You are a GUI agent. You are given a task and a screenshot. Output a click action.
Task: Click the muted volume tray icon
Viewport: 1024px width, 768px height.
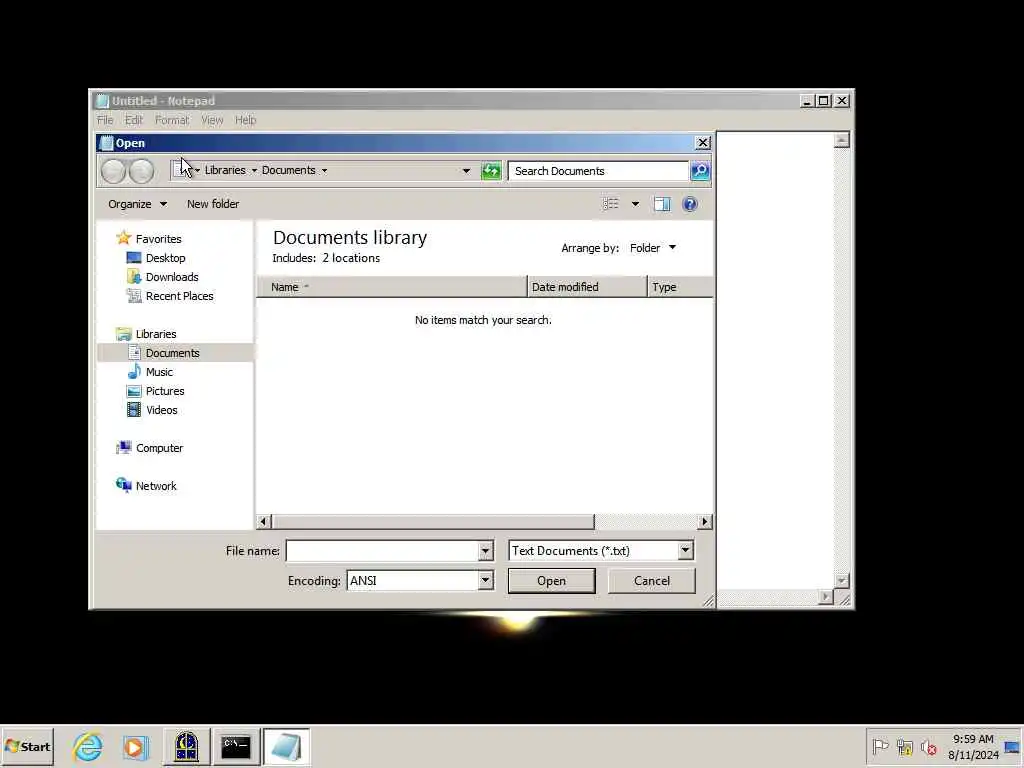click(x=928, y=746)
